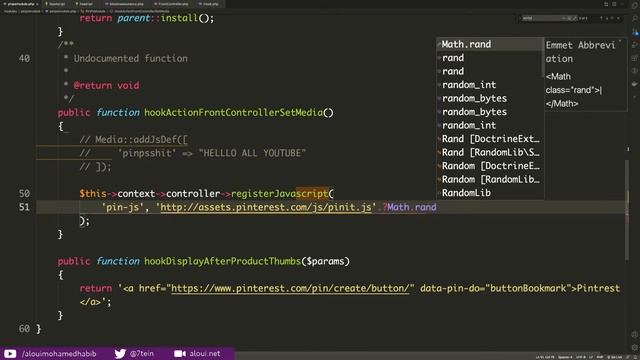Click the ?Math.rand text on line 51
This screenshot has height=360, width=640.
click(x=409, y=207)
